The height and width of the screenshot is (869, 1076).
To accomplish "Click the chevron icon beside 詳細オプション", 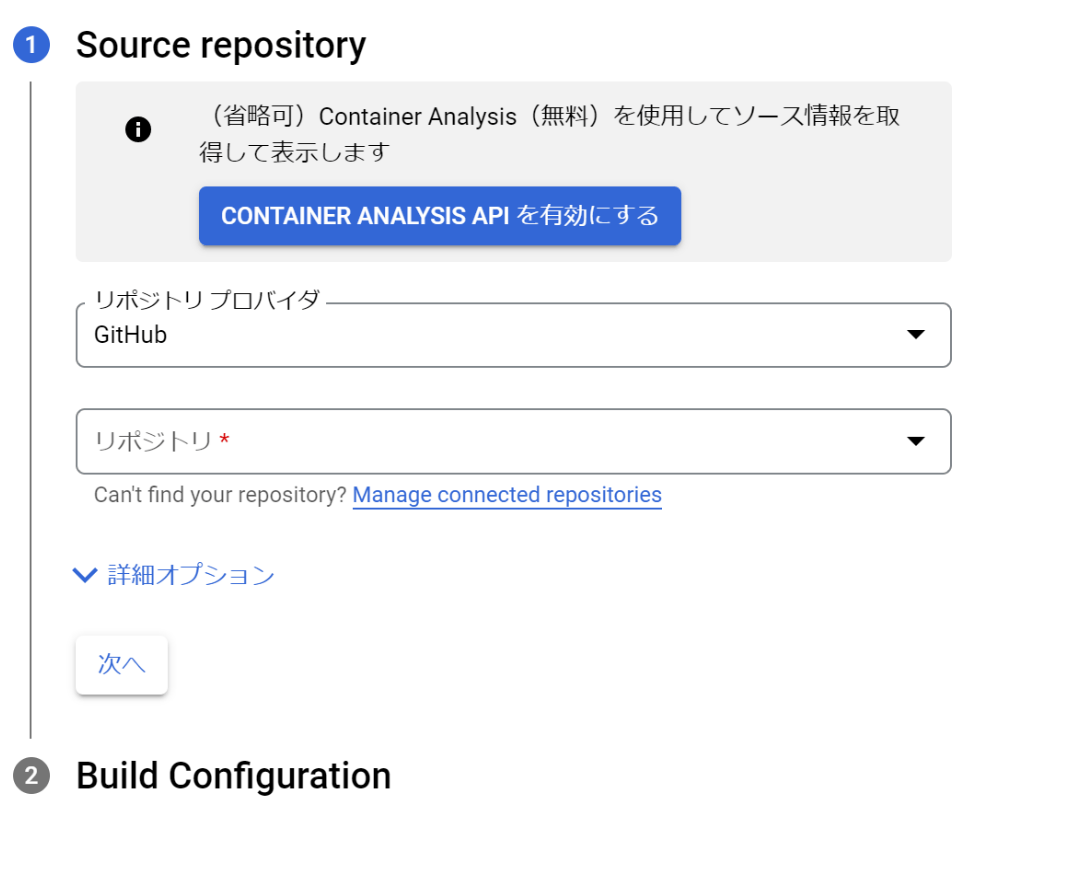I will coord(85,575).
